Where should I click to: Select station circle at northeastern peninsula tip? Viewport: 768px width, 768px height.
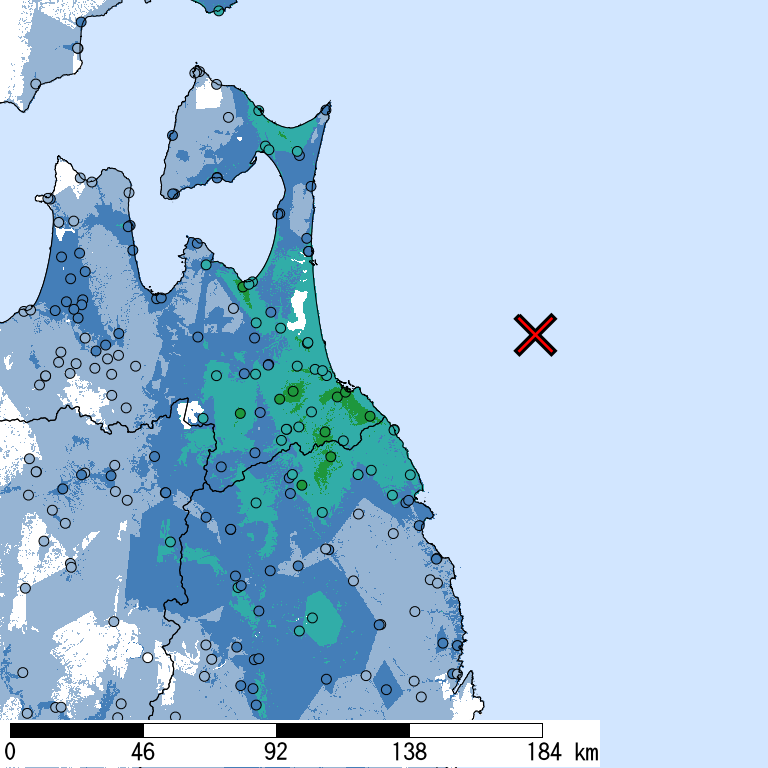pyautogui.click(x=326, y=108)
